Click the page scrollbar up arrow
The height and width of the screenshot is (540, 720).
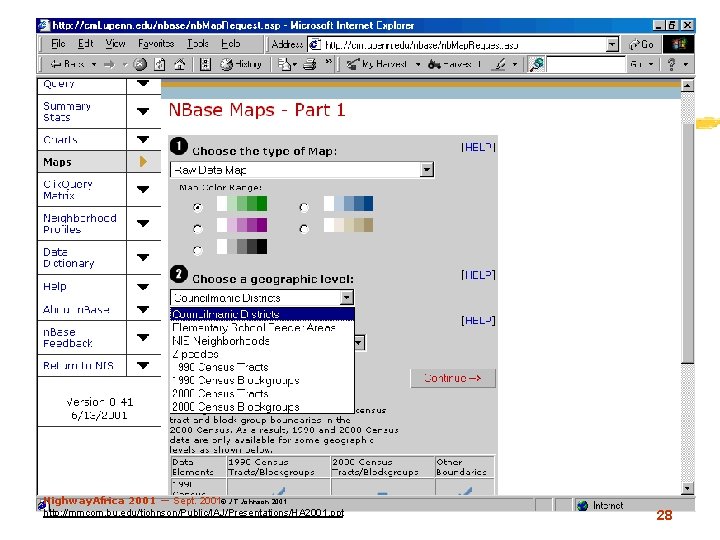687,85
